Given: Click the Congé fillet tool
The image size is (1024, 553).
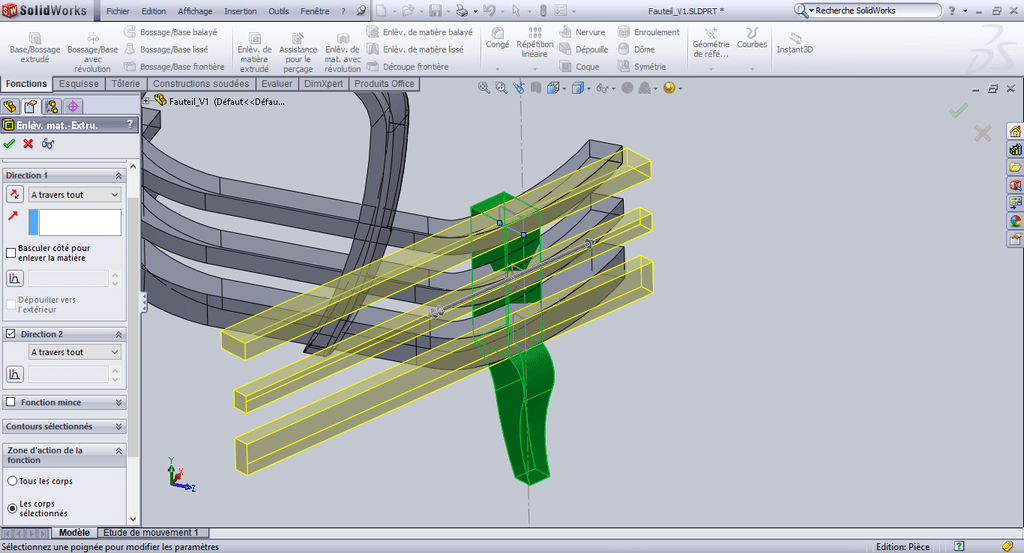Looking at the screenshot, I should pos(497,39).
